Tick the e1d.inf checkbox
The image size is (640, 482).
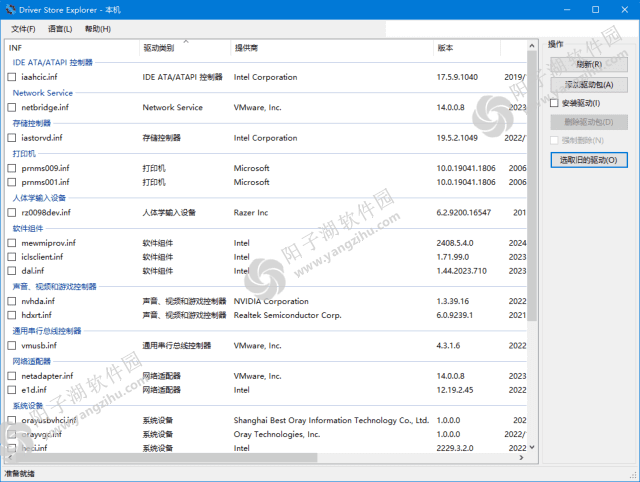(12, 390)
